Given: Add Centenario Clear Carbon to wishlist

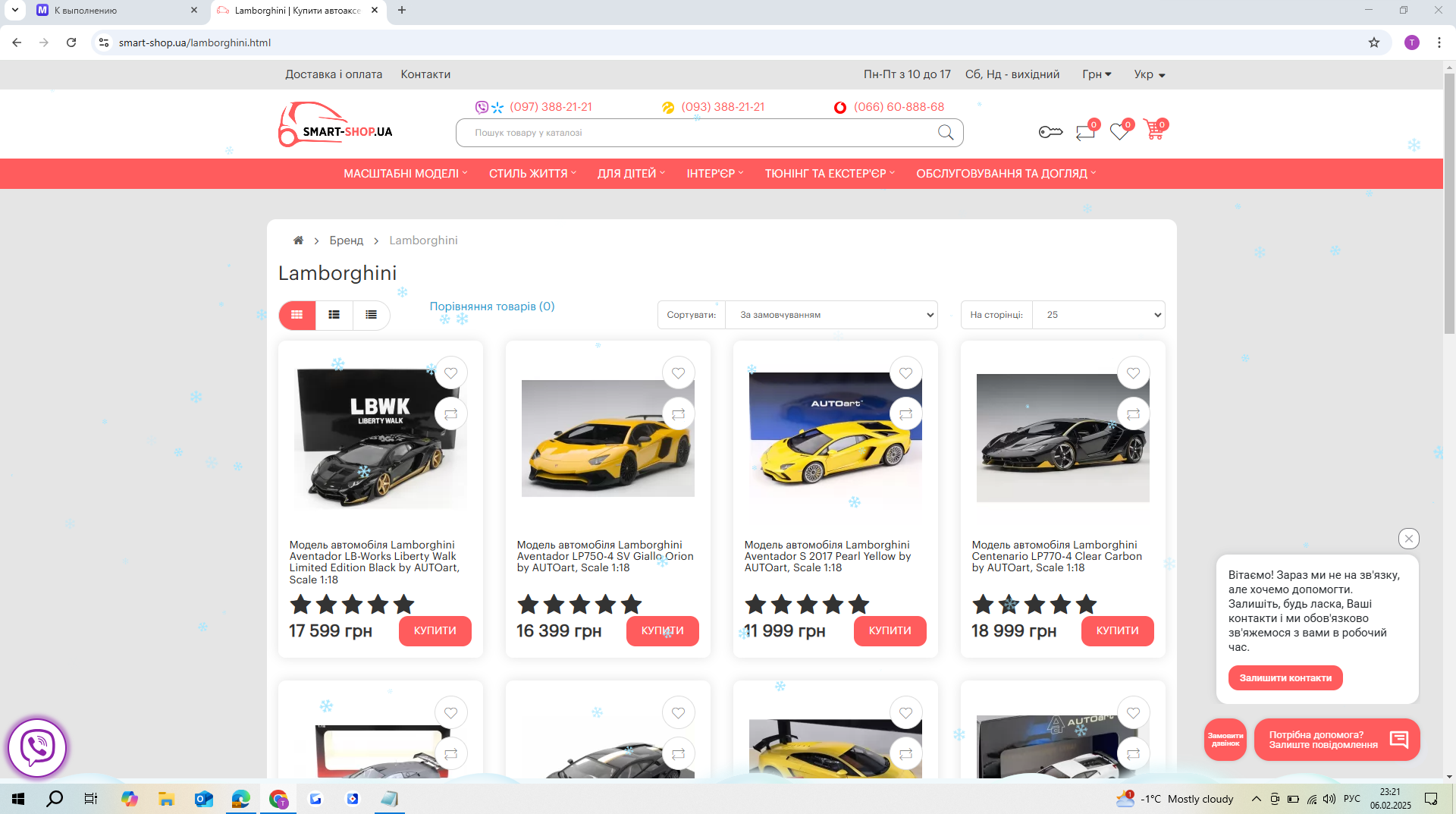Looking at the screenshot, I should click(1134, 373).
